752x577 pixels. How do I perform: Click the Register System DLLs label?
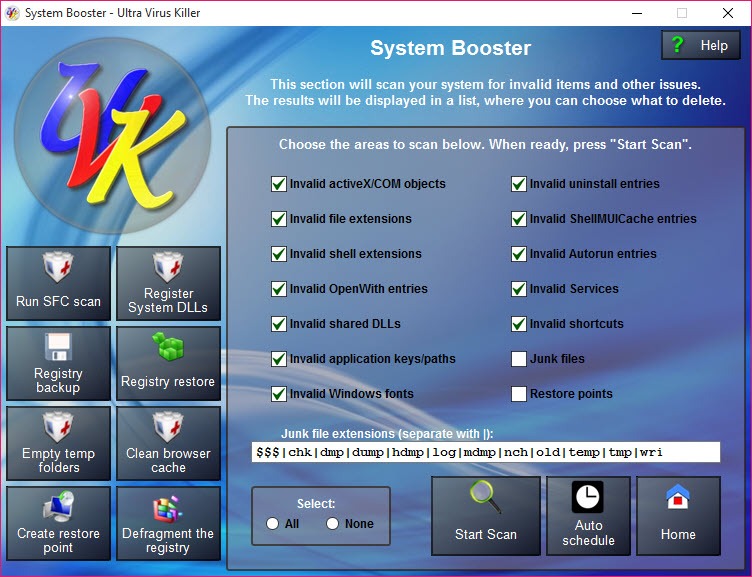pos(168,300)
